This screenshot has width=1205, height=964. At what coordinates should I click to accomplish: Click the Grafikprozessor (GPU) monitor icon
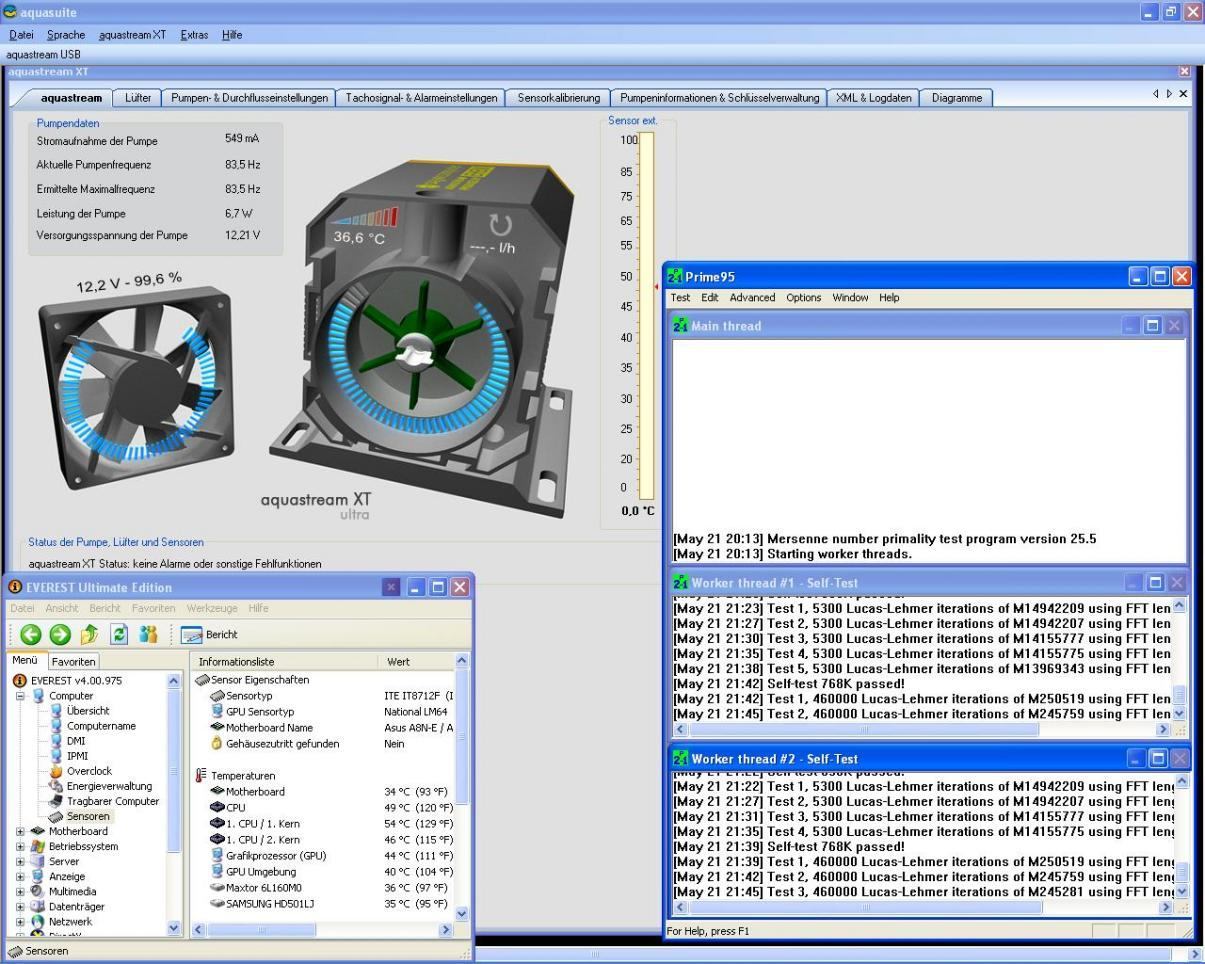pos(217,855)
